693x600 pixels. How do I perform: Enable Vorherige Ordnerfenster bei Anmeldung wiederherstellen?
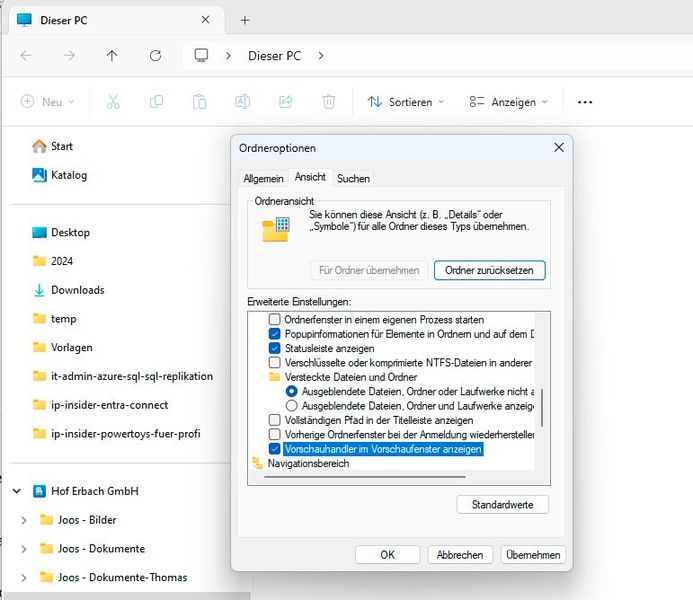(274, 434)
